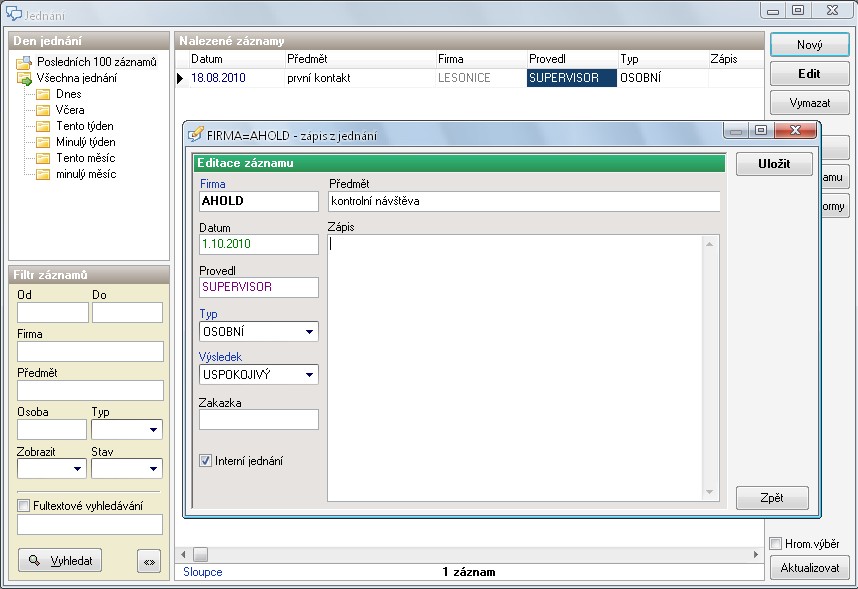Tick the Hrom.výběr checkbox
The height and width of the screenshot is (589, 858).
pos(775,544)
